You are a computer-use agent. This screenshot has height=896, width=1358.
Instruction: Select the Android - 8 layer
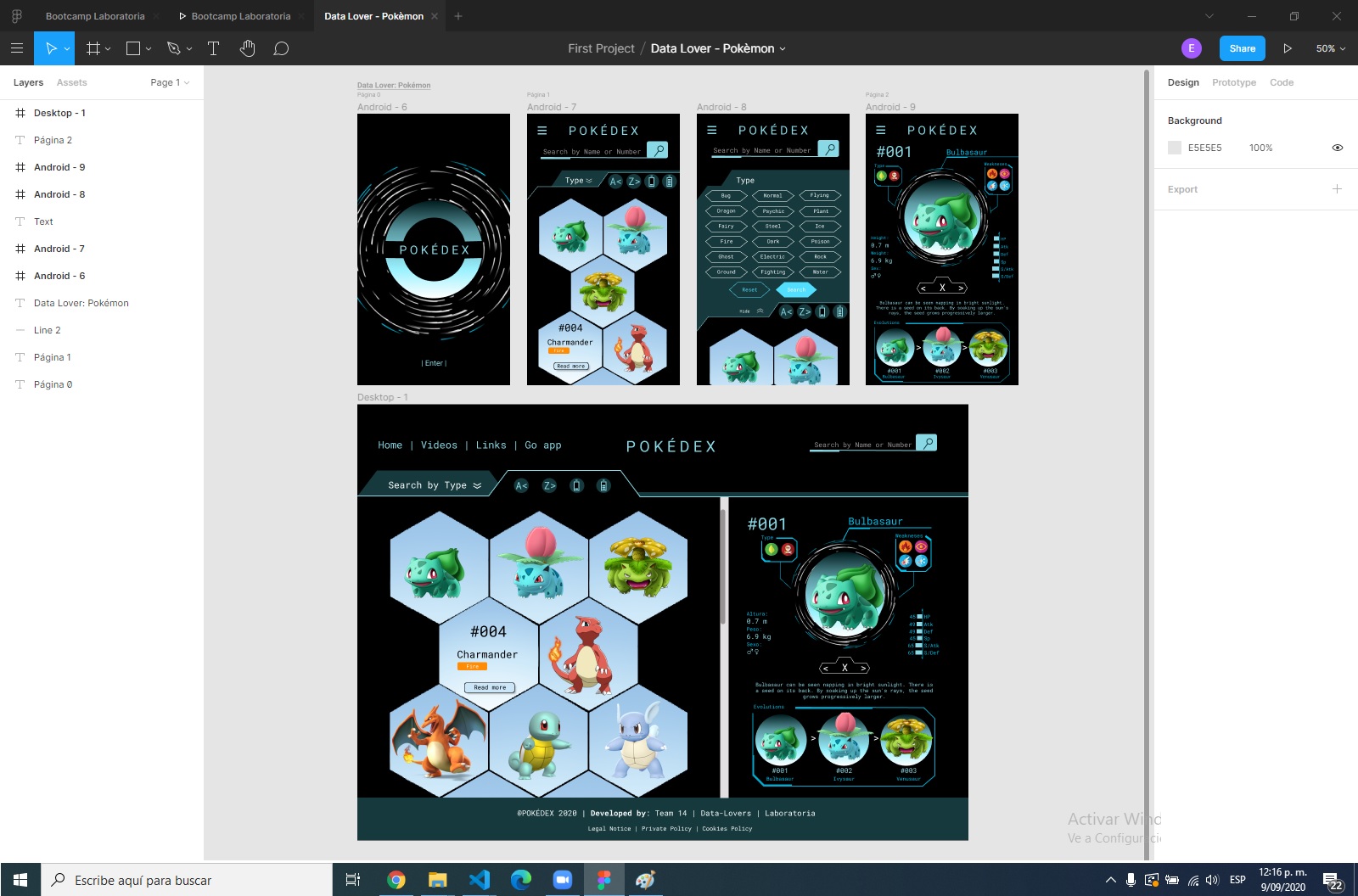tap(102, 194)
